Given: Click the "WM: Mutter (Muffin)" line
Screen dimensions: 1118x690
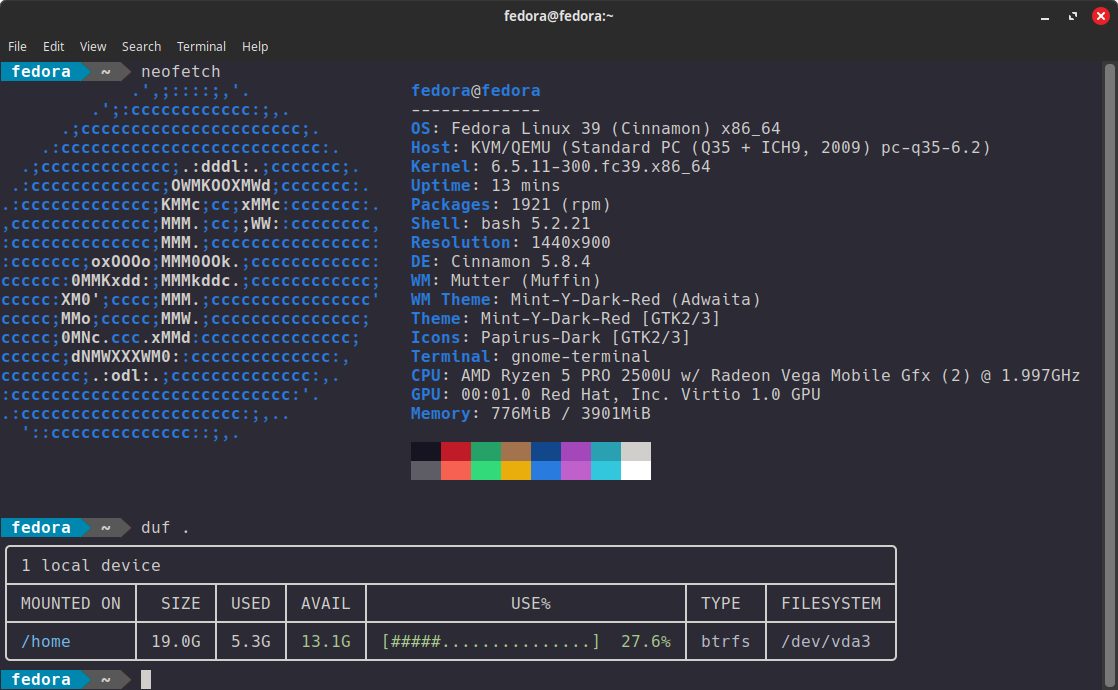Looking at the screenshot, I should pyautogui.click(x=506, y=280).
